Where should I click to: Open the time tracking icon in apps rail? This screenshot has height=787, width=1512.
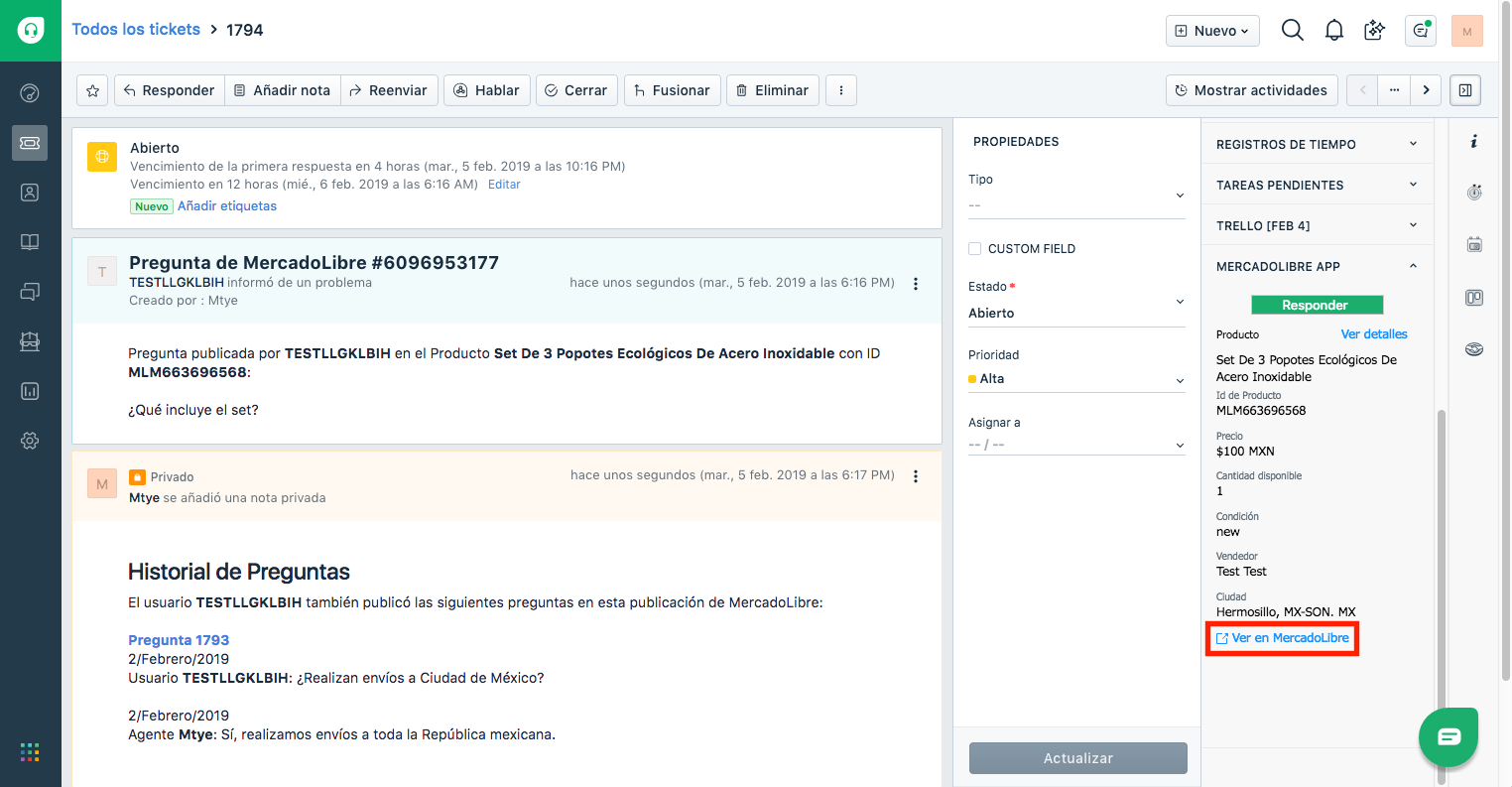click(1474, 192)
